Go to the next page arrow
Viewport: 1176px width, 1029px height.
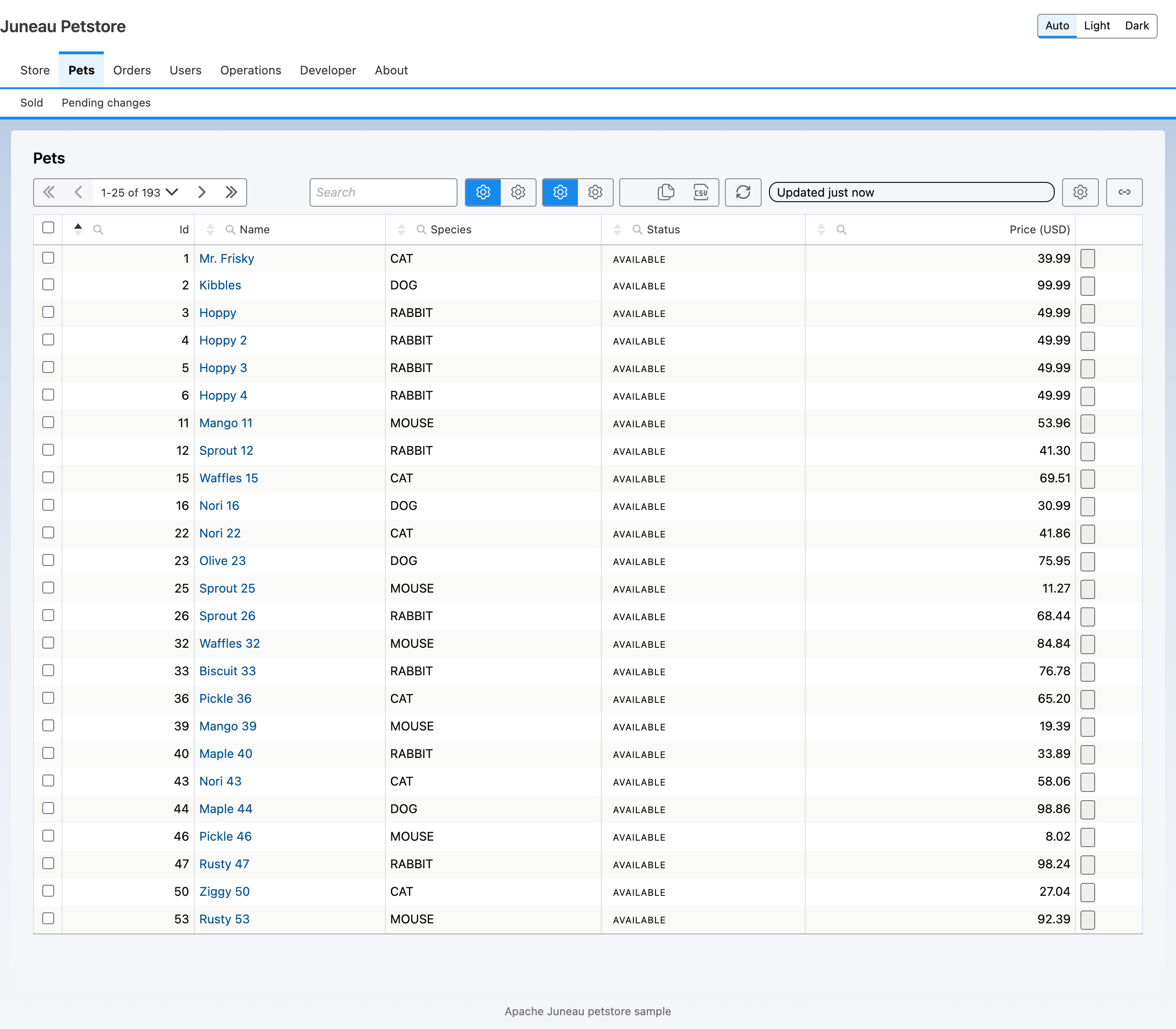(202, 192)
